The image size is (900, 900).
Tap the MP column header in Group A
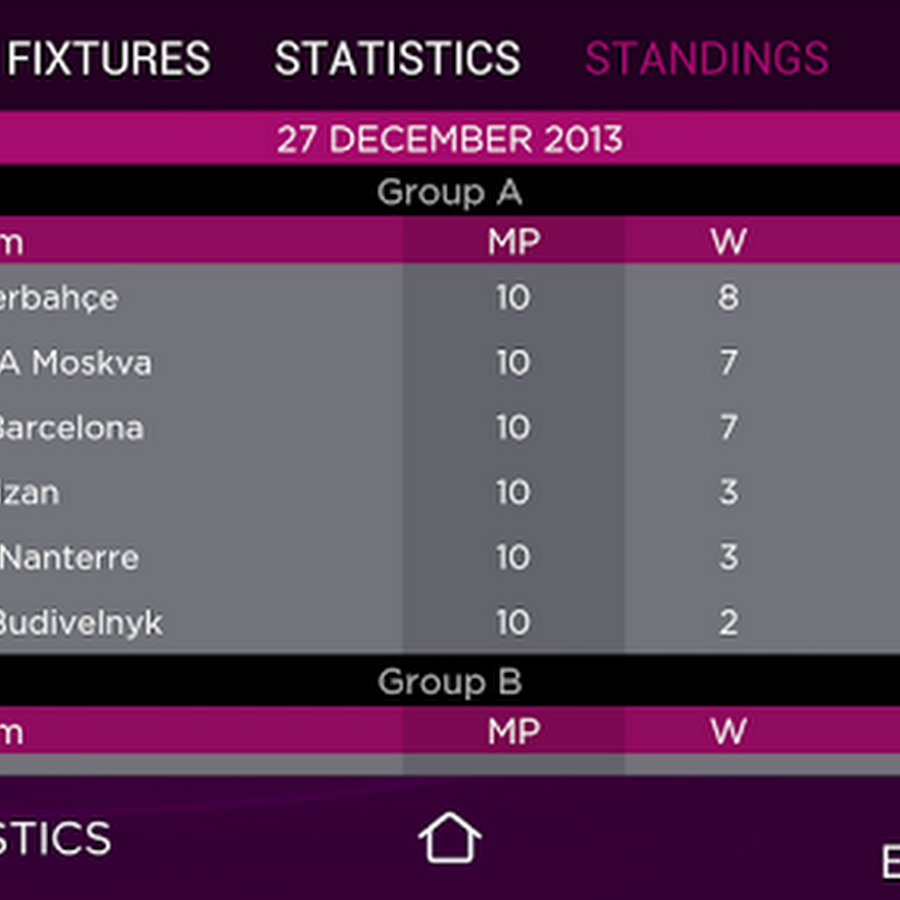tap(514, 241)
